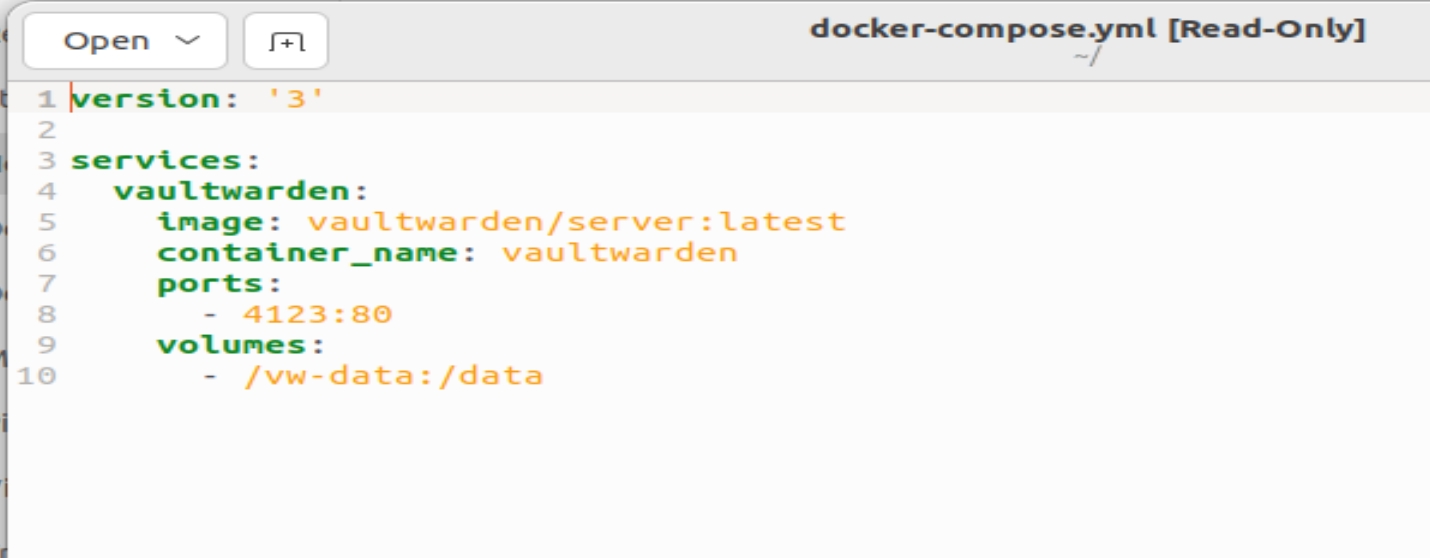Create a new document with the new-tab icon
This screenshot has width=1430, height=558.
286,41
